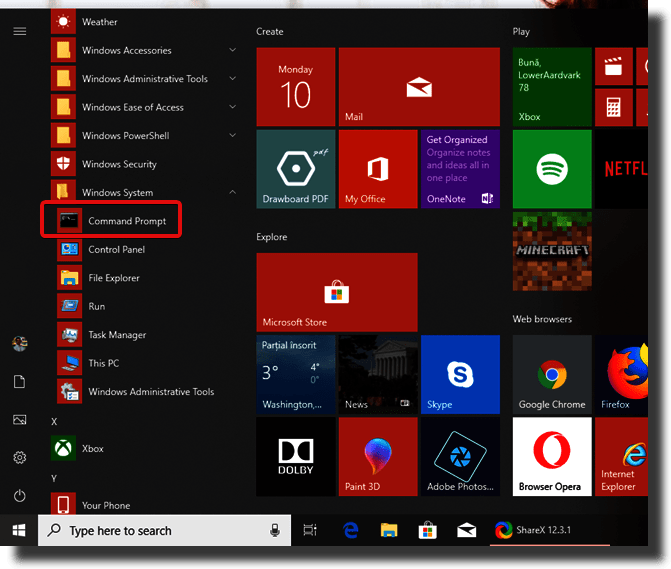Open the Adobe Photoshop tile
This screenshot has width=671, height=569.
(460, 456)
